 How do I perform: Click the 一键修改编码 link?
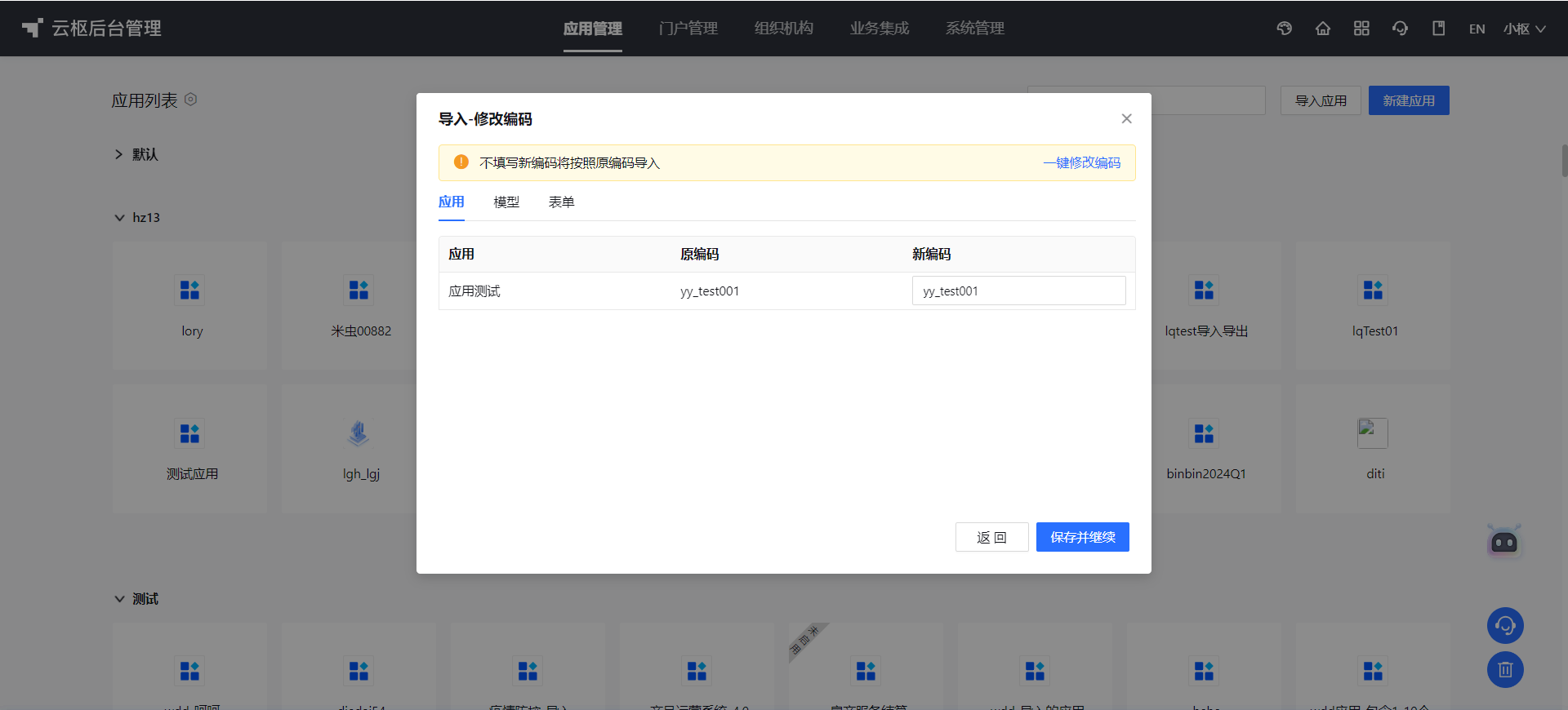[x=1081, y=162]
